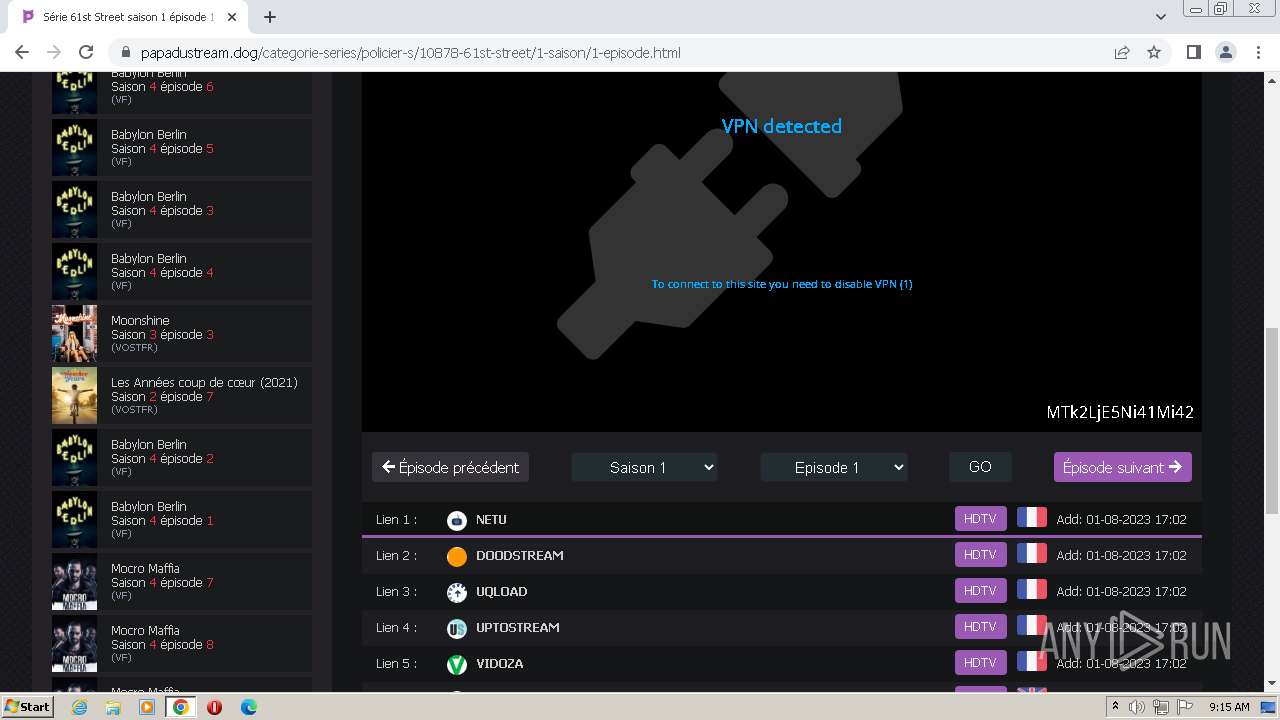The image size is (1280, 720).
Task: Click the French flag on the NETU row
Action: point(1032,518)
